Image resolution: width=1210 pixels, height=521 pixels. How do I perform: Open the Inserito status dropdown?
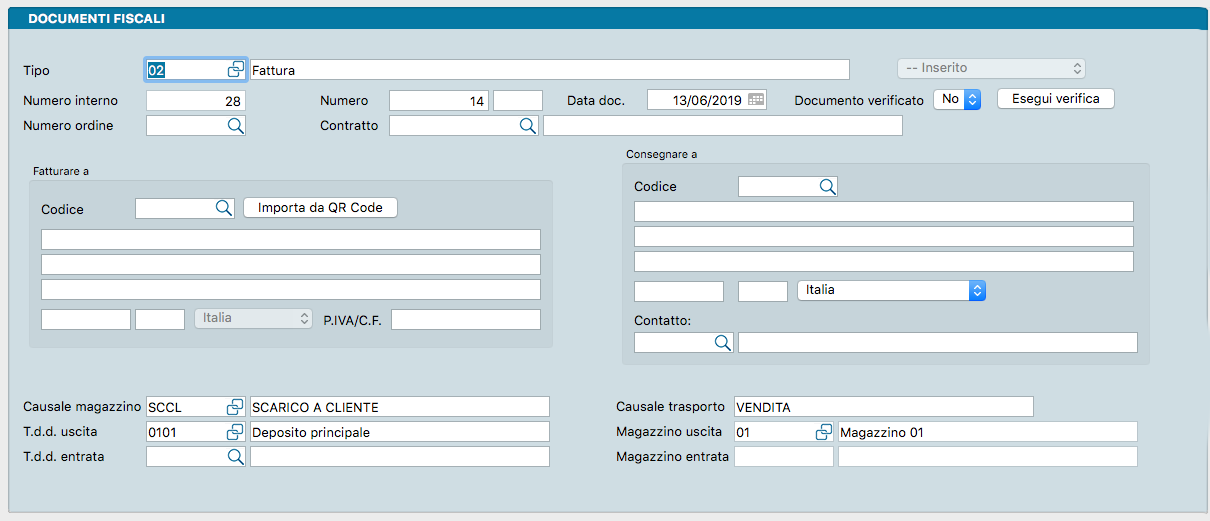(990, 69)
